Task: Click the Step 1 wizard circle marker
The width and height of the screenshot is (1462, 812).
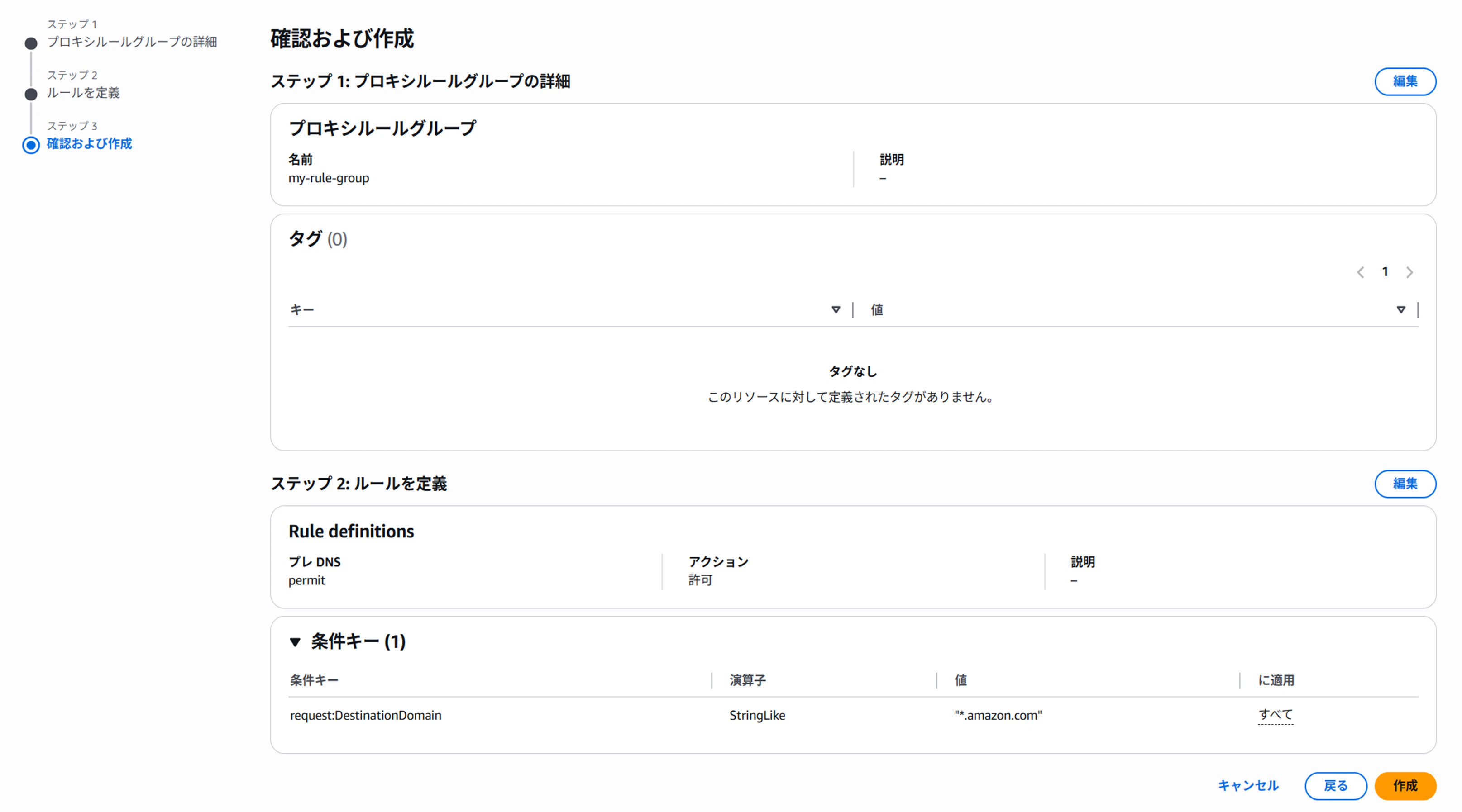Action: click(x=31, y=43)
